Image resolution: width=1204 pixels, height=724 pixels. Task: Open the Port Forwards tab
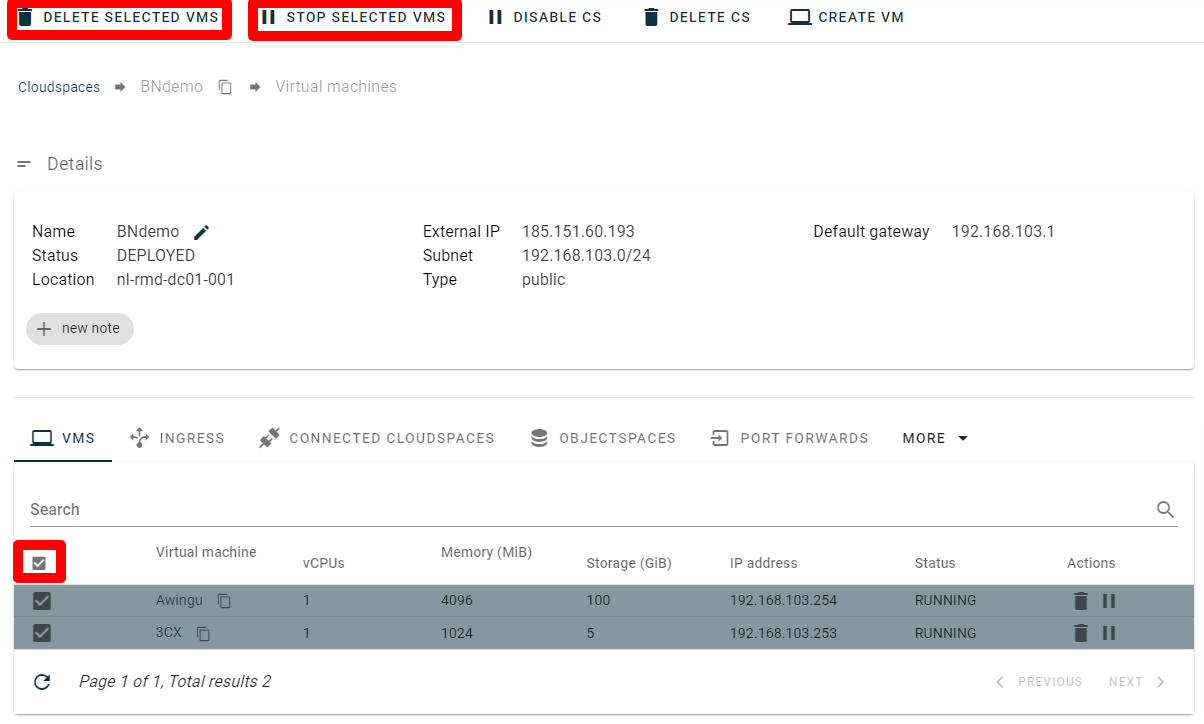click(789, 438)
